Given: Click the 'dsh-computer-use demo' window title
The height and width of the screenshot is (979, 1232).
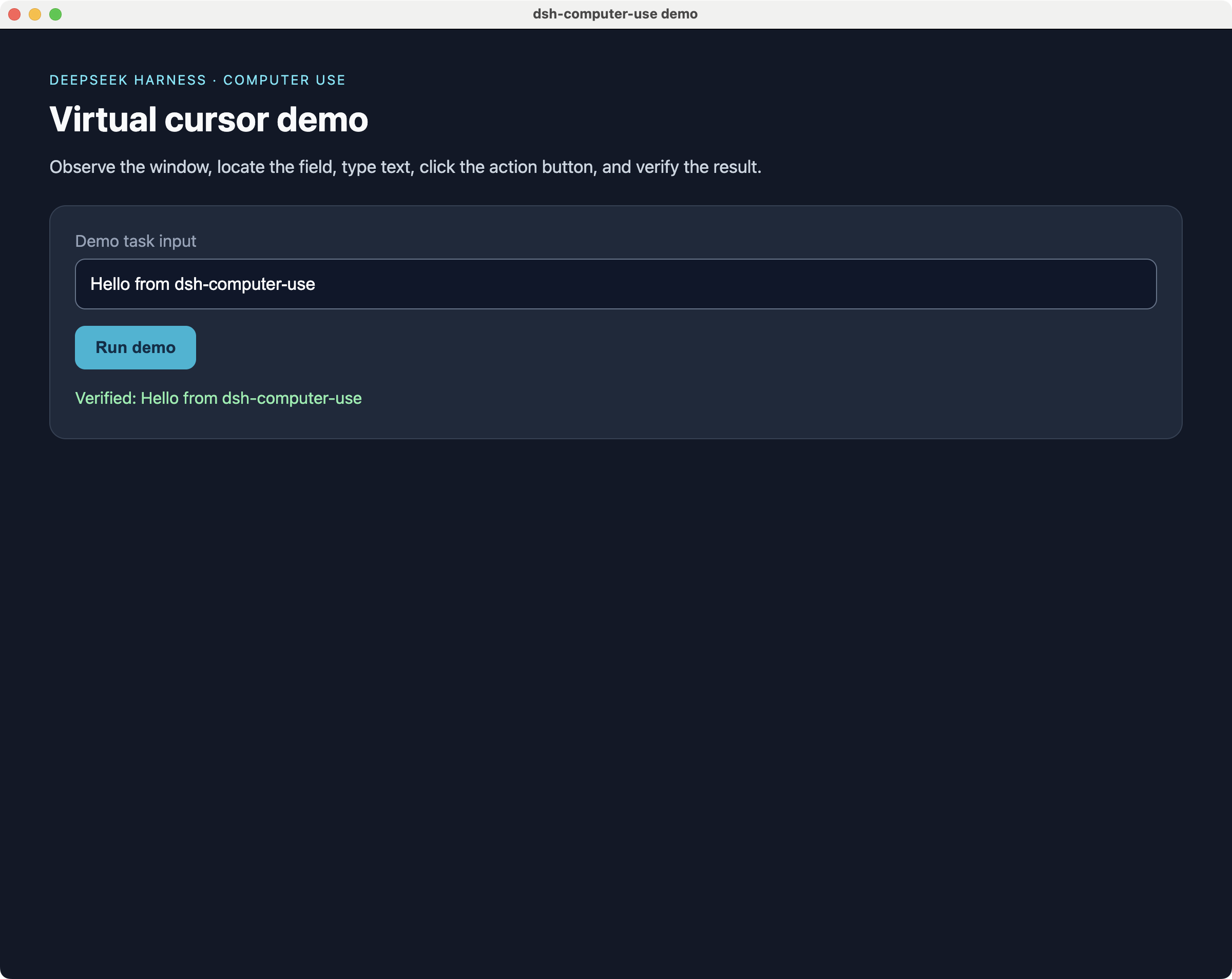Looking at the screenshot, I should 615,14.
